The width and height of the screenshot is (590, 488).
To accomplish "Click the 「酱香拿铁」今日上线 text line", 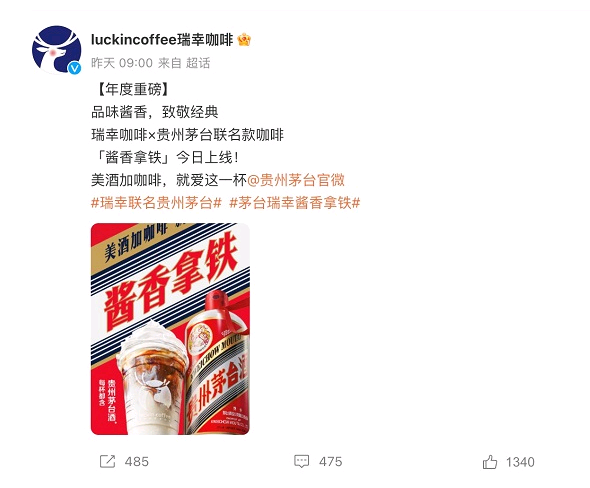I will click(x=165, y=158).
